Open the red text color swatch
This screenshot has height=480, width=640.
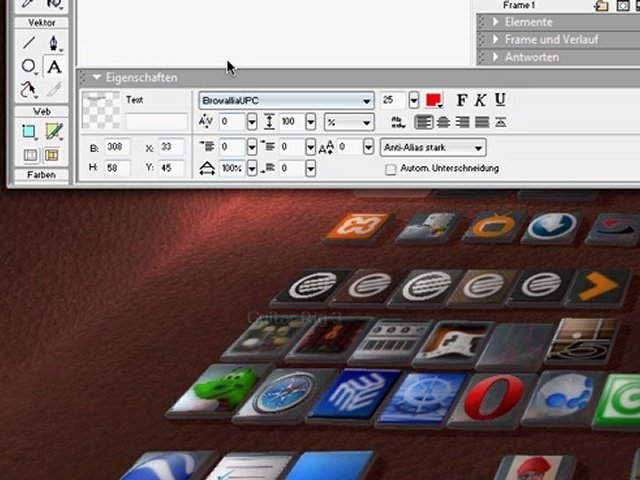(x=434, y=100)
